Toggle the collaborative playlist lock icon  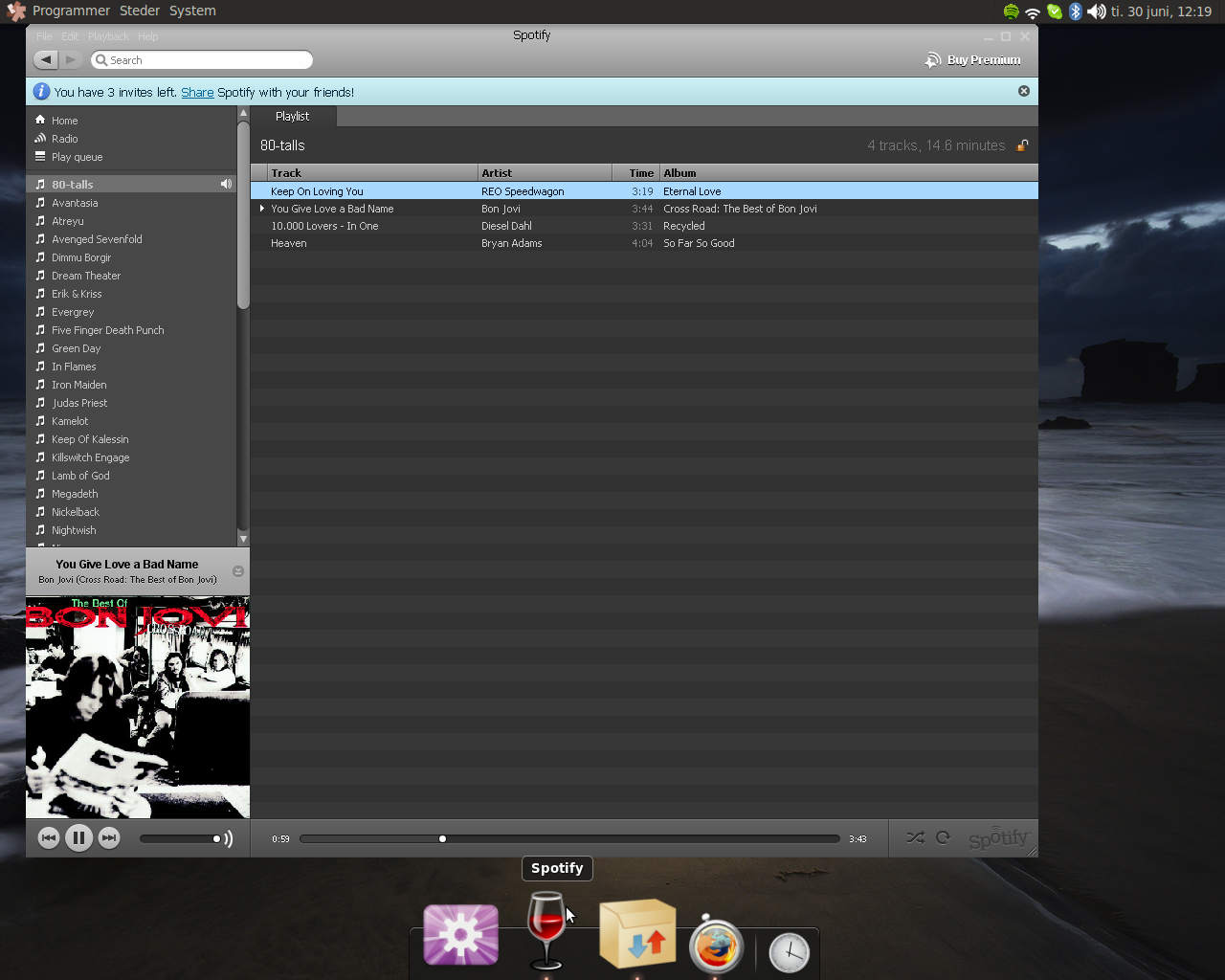click(1022, 145)
